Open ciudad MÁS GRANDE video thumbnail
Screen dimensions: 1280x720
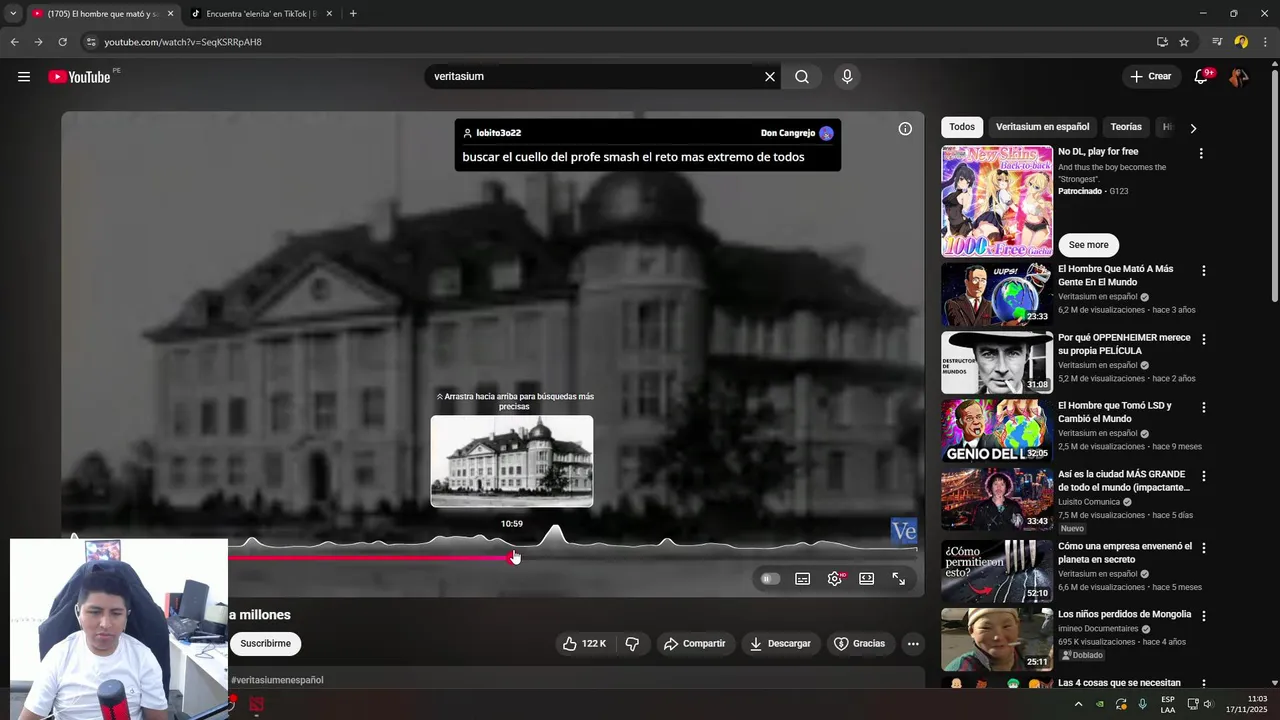coord(997,499)
